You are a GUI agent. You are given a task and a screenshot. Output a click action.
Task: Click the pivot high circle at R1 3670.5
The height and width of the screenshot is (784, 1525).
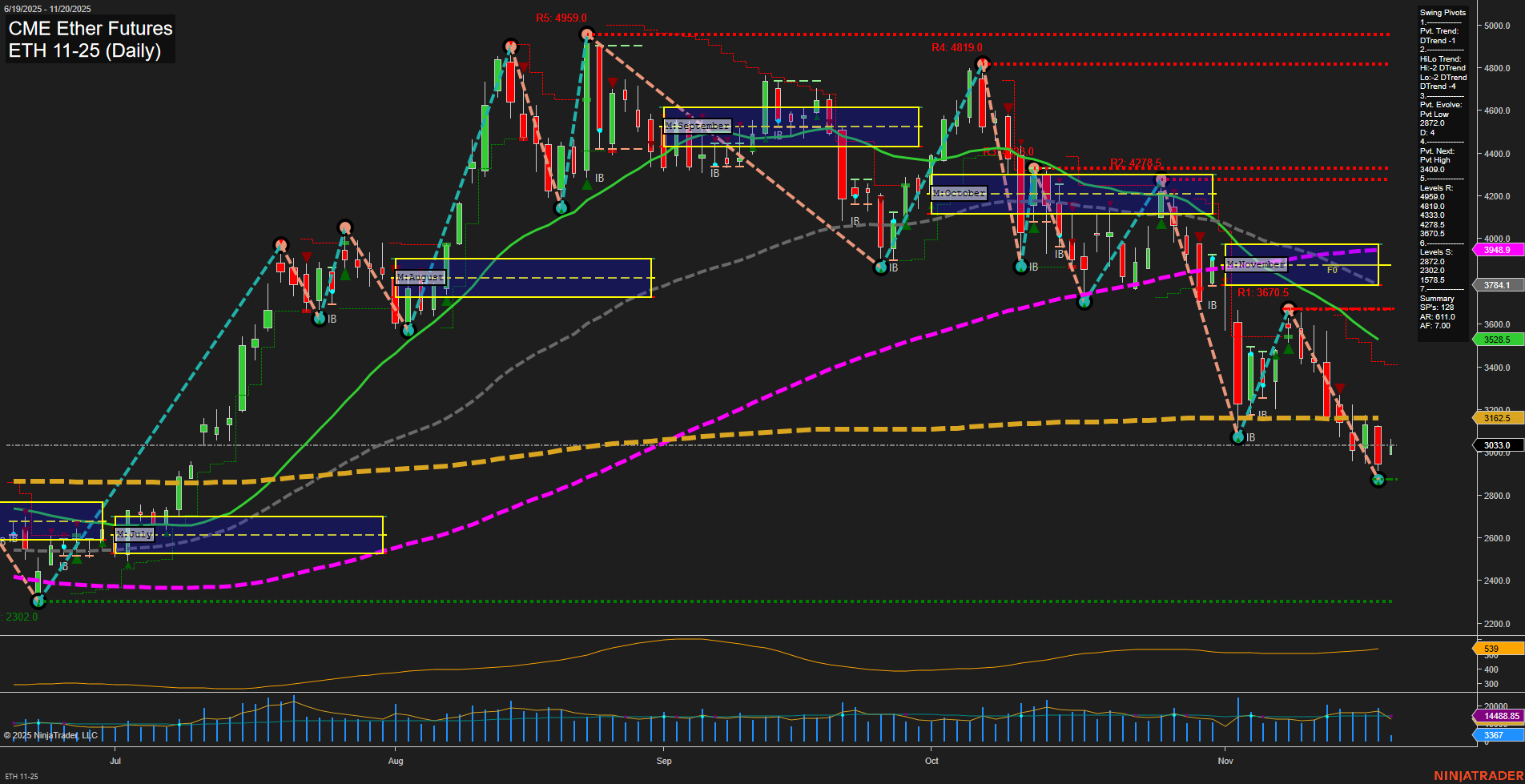[1288, 308]
